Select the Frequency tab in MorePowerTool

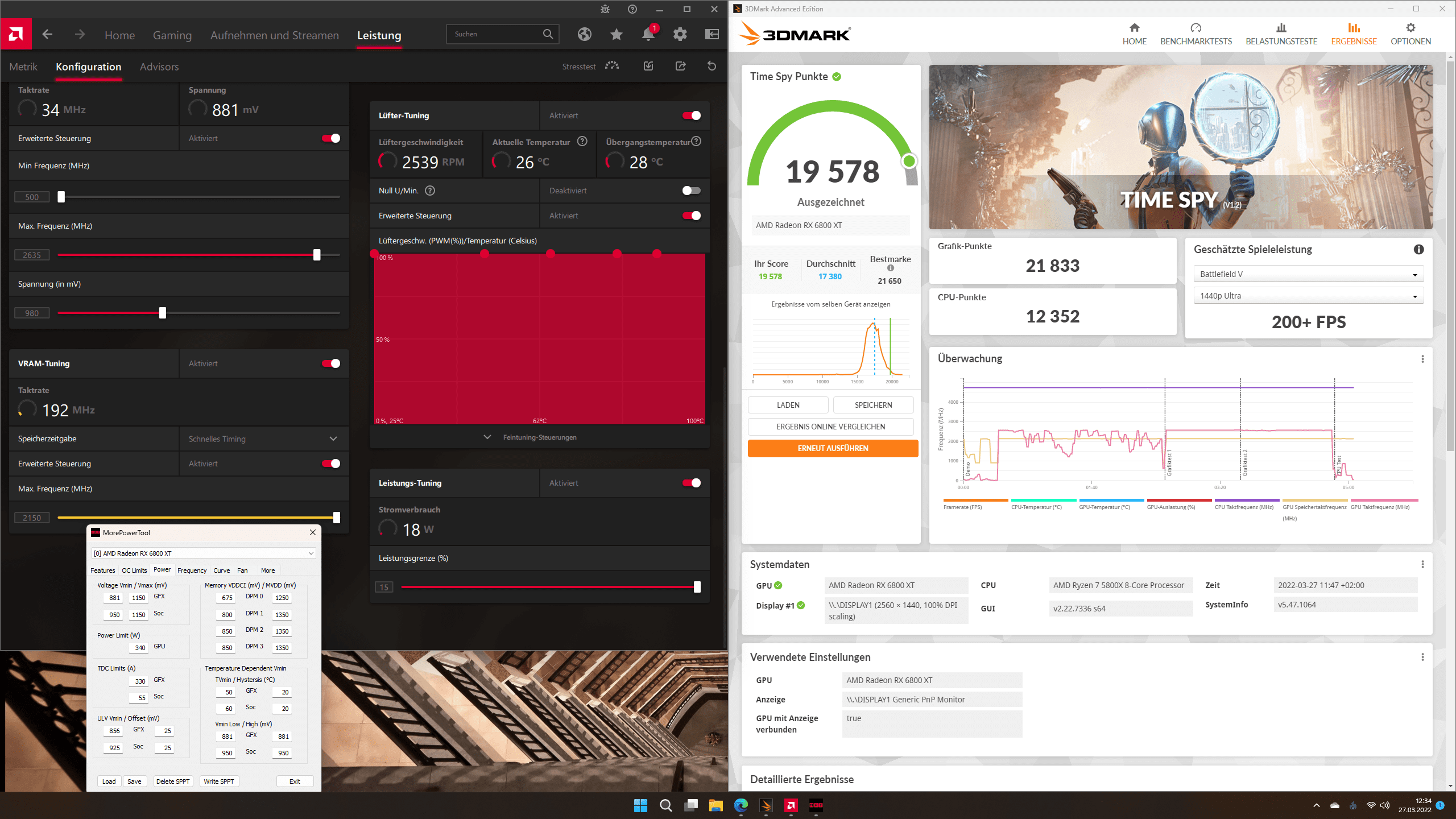[x=192, y=570]
